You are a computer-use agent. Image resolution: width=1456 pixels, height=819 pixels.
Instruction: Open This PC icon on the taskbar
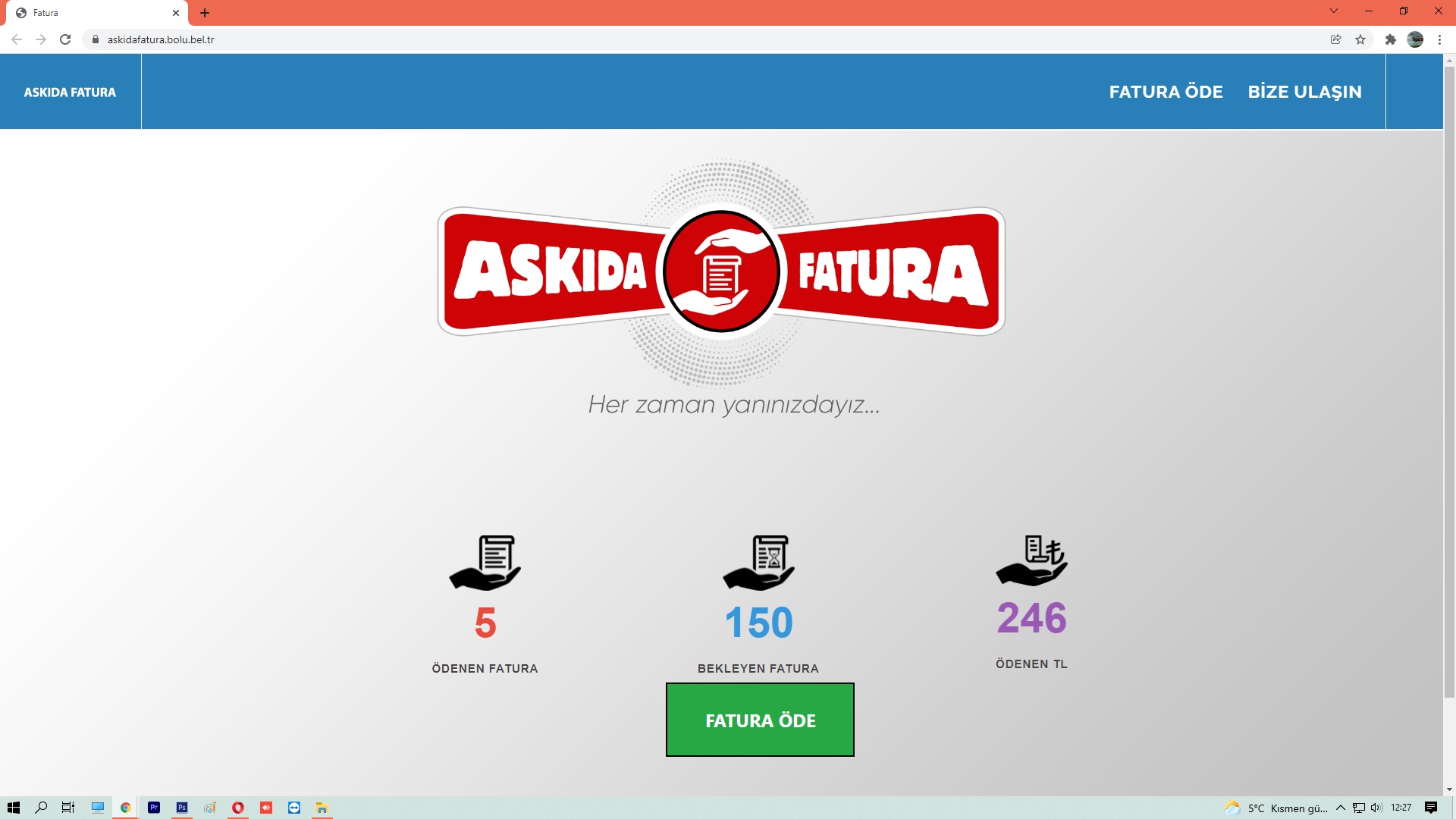pyautogui.click(x=98, y=808)
